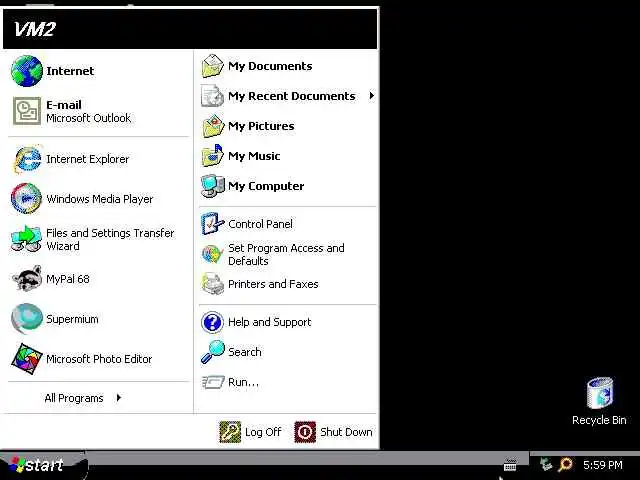Click the red Shut Down power icon
The height and width of the screenshot is (480, 640).
pyautogui.click(x=305, y=432)
